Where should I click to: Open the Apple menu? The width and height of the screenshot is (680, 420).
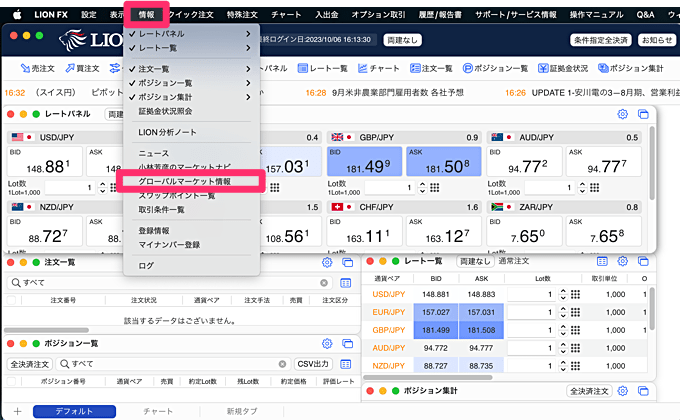coord(17,15)
